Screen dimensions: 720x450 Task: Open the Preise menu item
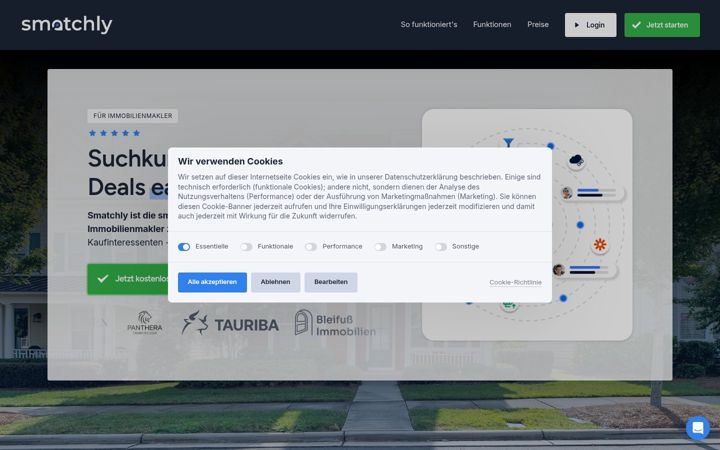coord(538,24)
